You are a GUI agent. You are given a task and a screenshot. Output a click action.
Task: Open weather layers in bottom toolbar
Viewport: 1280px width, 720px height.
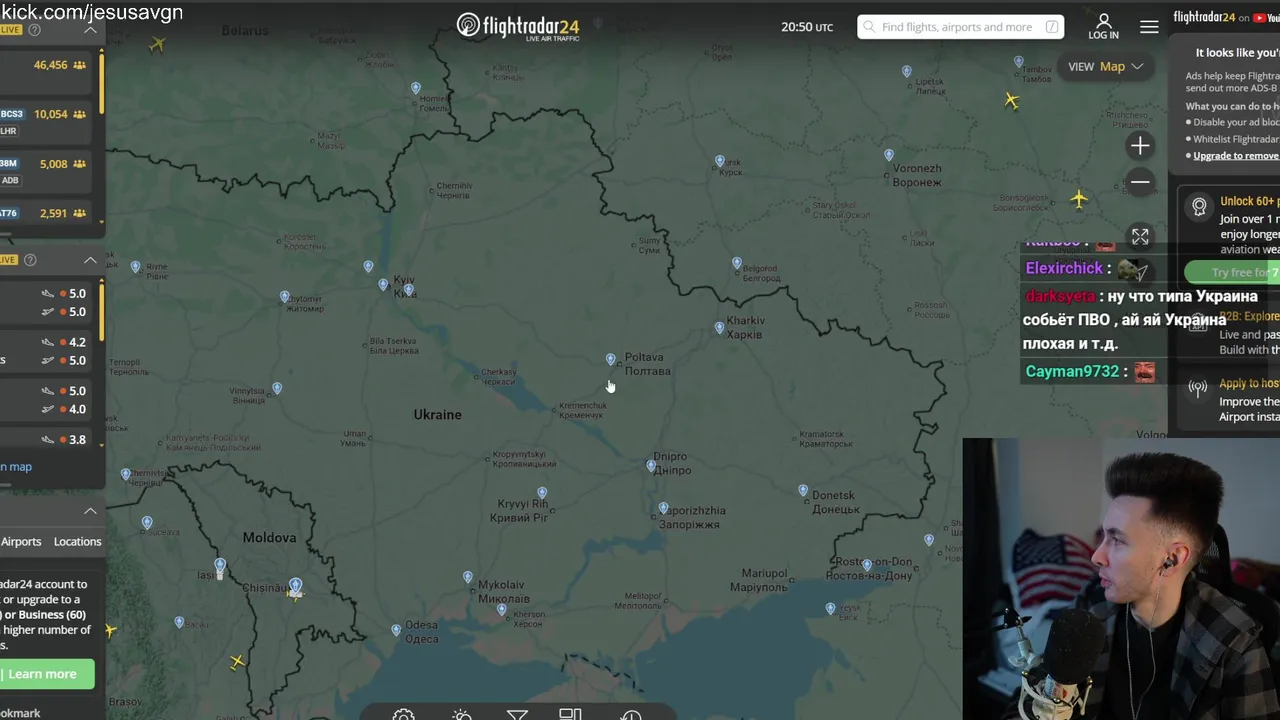coord(461,714)
